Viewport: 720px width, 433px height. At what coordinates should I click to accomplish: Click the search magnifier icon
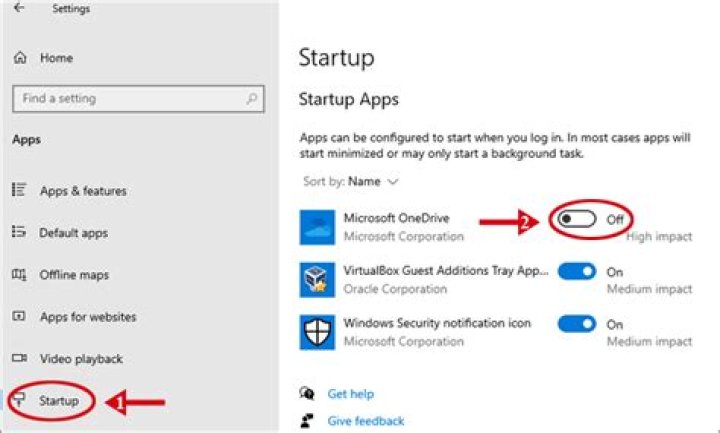click(251, 99)
